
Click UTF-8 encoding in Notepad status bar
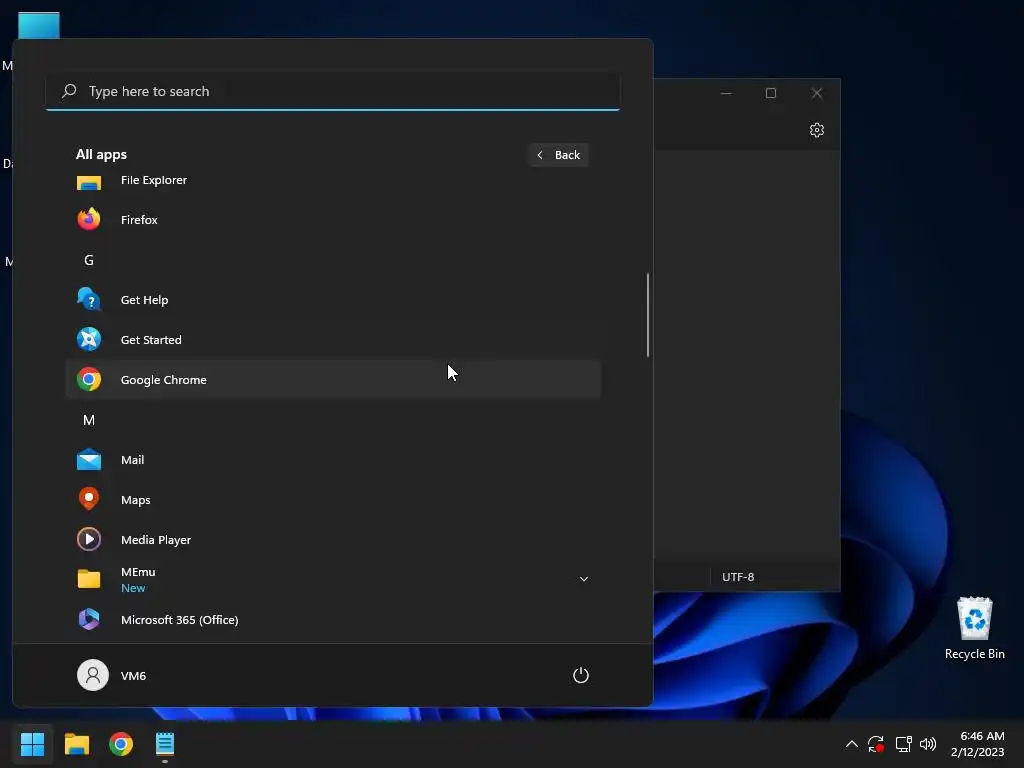[738, 577]
